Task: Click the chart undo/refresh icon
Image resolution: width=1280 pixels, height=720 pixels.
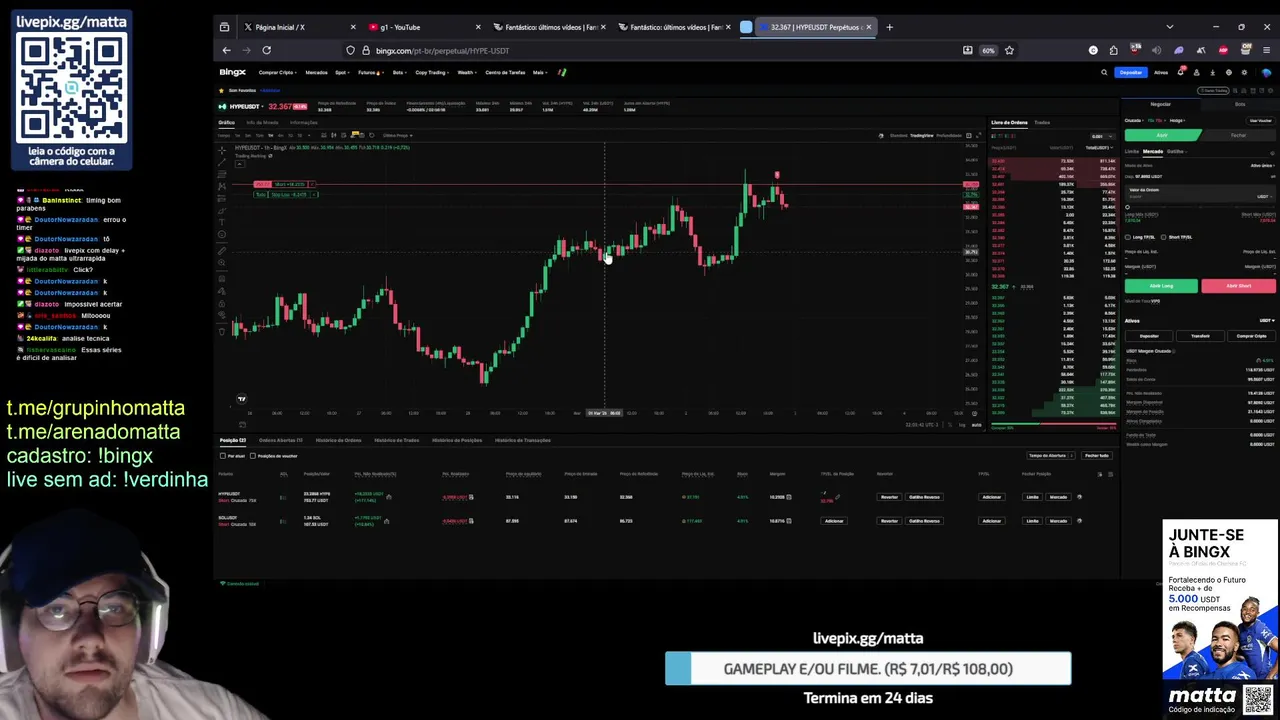Action: coord(372,135)
